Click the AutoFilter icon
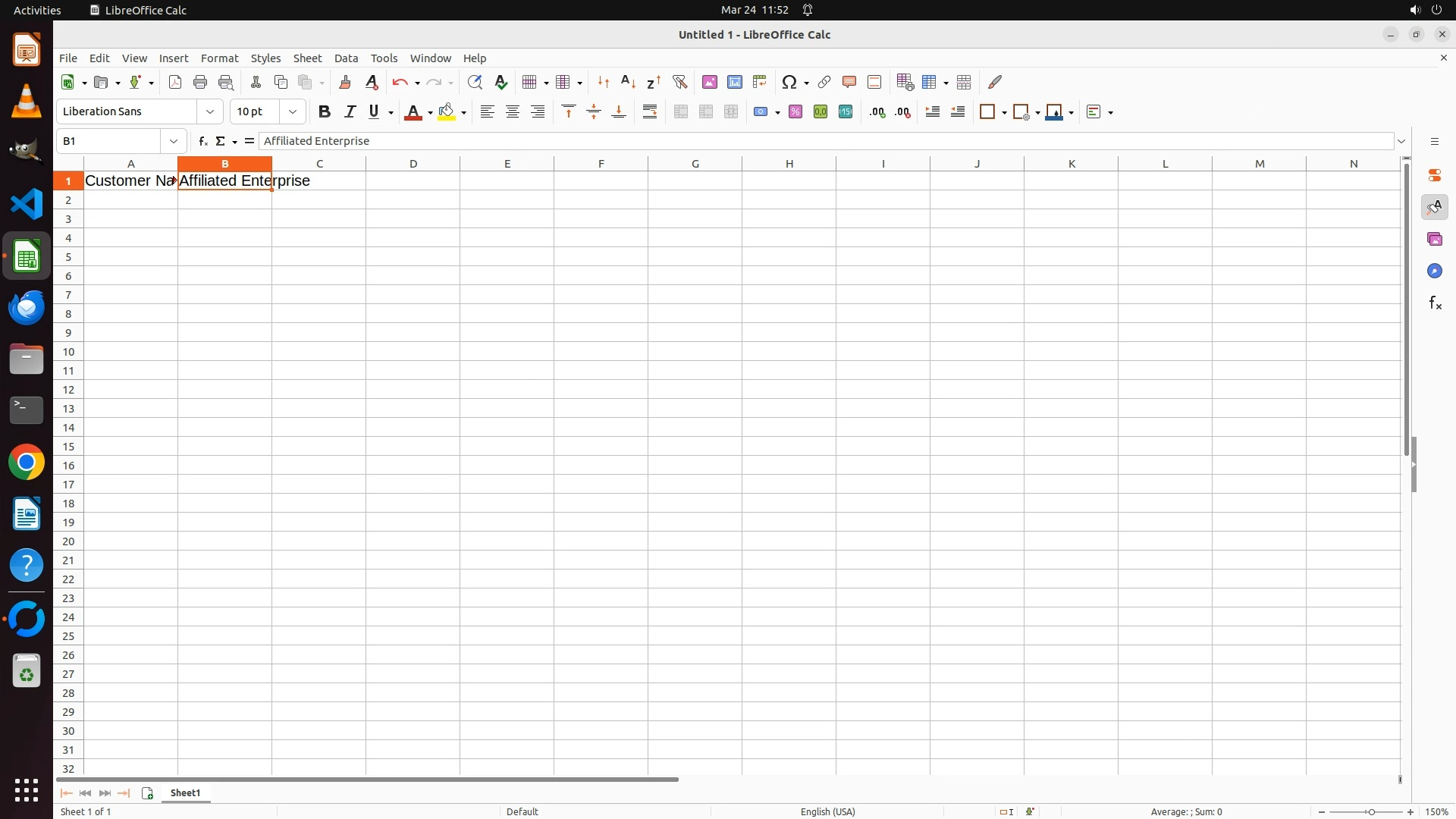The width and height of the screenshot is (1456, 819). [679, 82]
